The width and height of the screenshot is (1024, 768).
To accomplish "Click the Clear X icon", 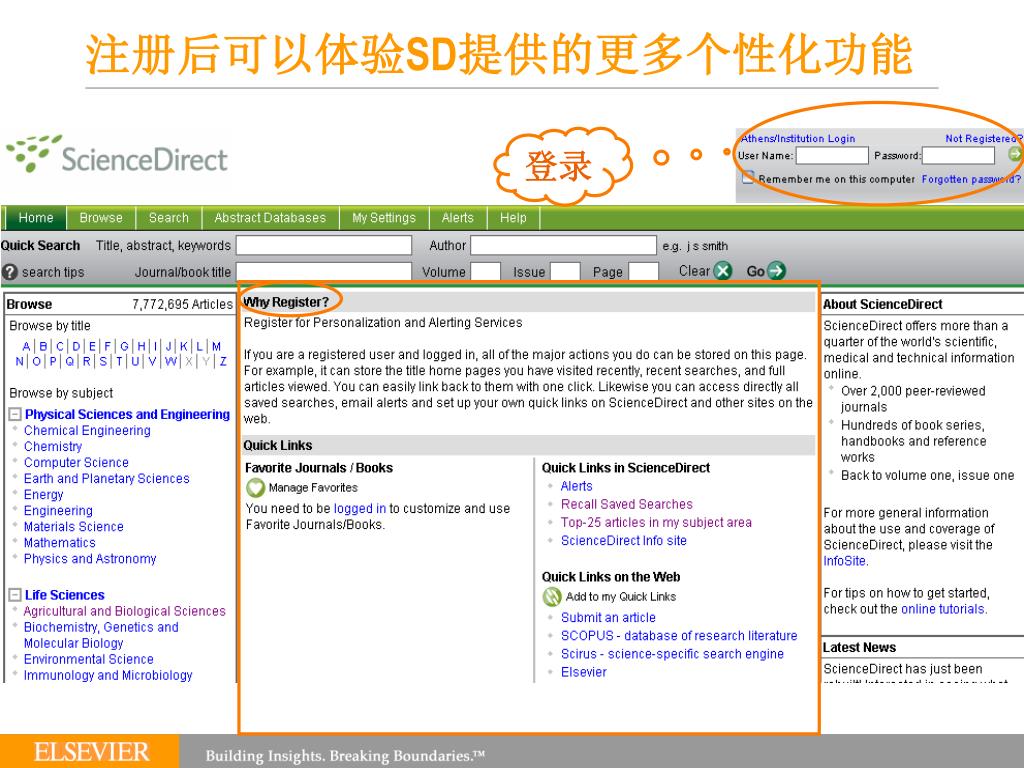I will pos(723,271).
